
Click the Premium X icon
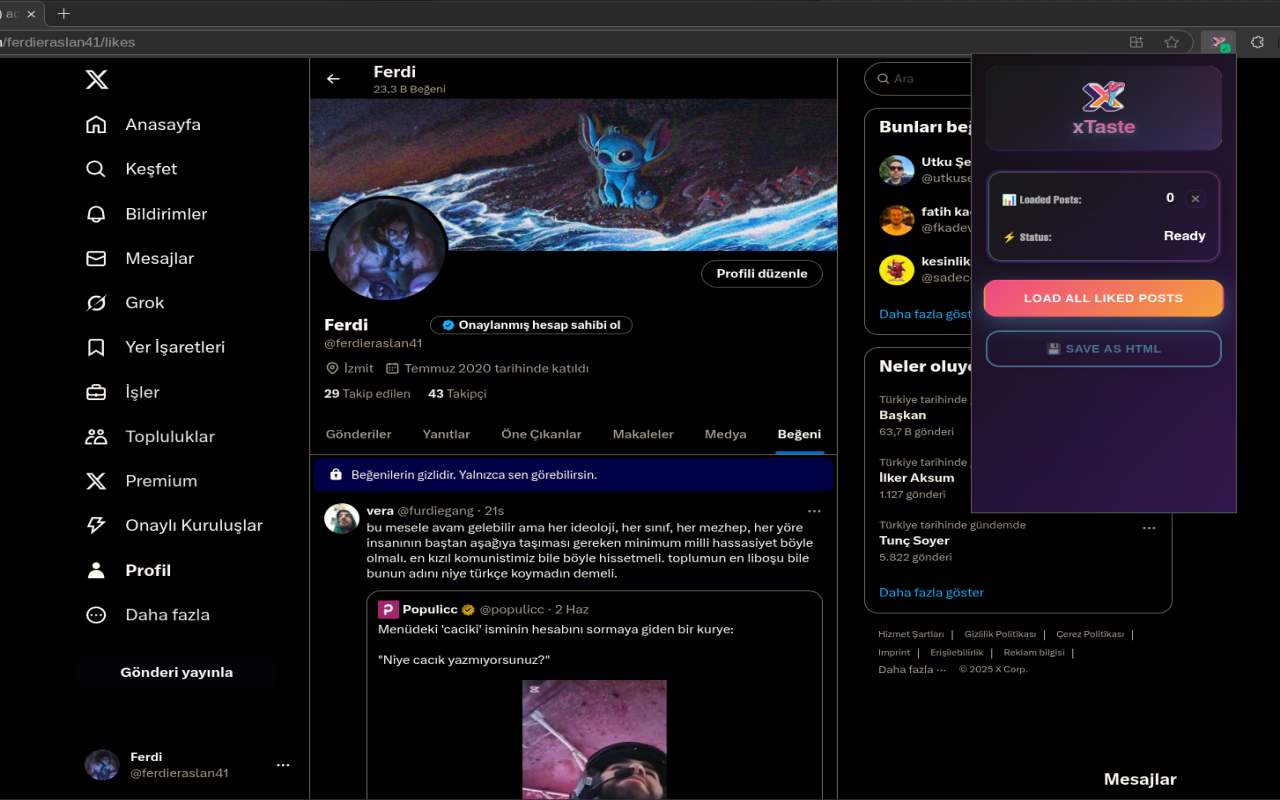coord(96,481)
